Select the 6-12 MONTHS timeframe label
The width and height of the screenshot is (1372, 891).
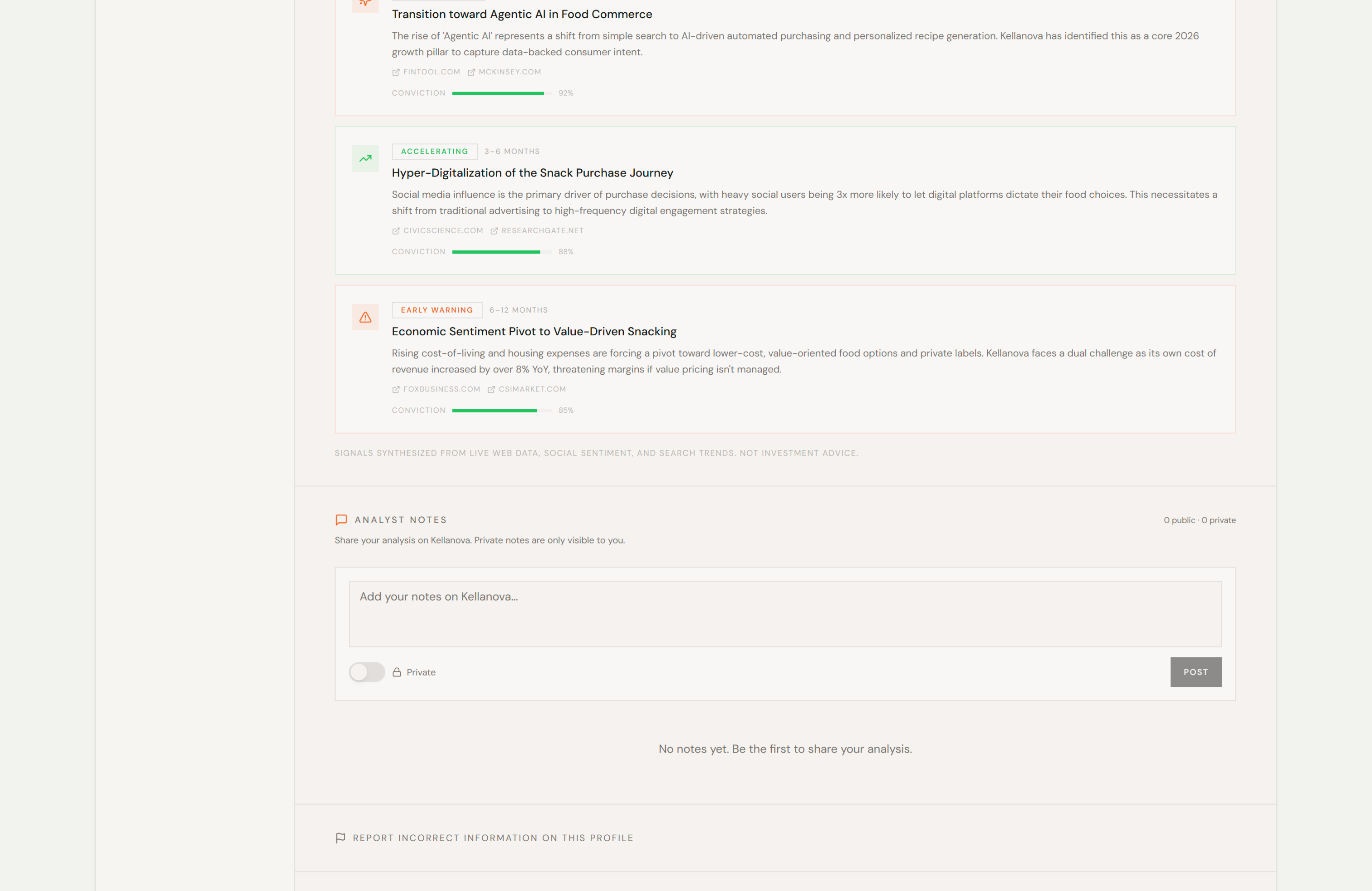518,309
